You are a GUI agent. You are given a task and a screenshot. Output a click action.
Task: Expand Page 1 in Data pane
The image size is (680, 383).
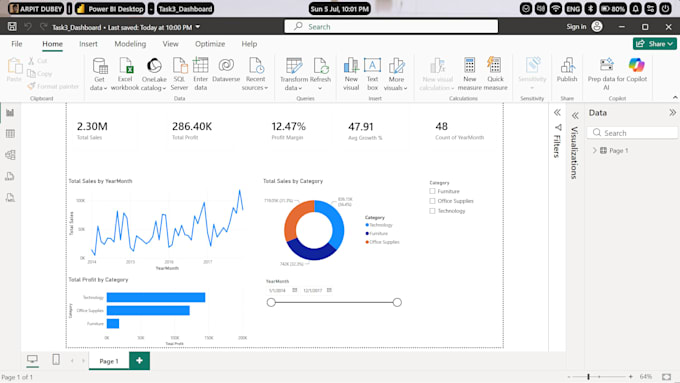pyautogui.click(x=595, y=151)
